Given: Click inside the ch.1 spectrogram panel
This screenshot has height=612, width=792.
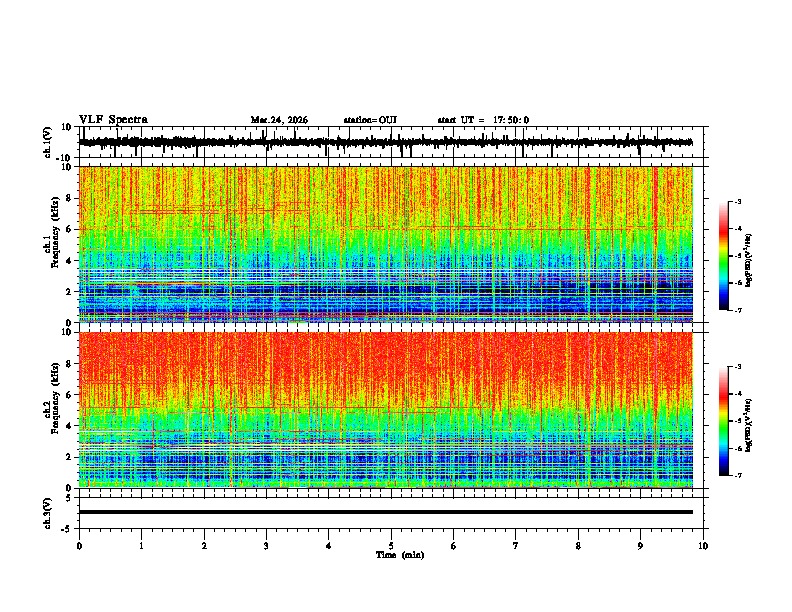Looking at the screenshot, I should click(x=385, y=244).
